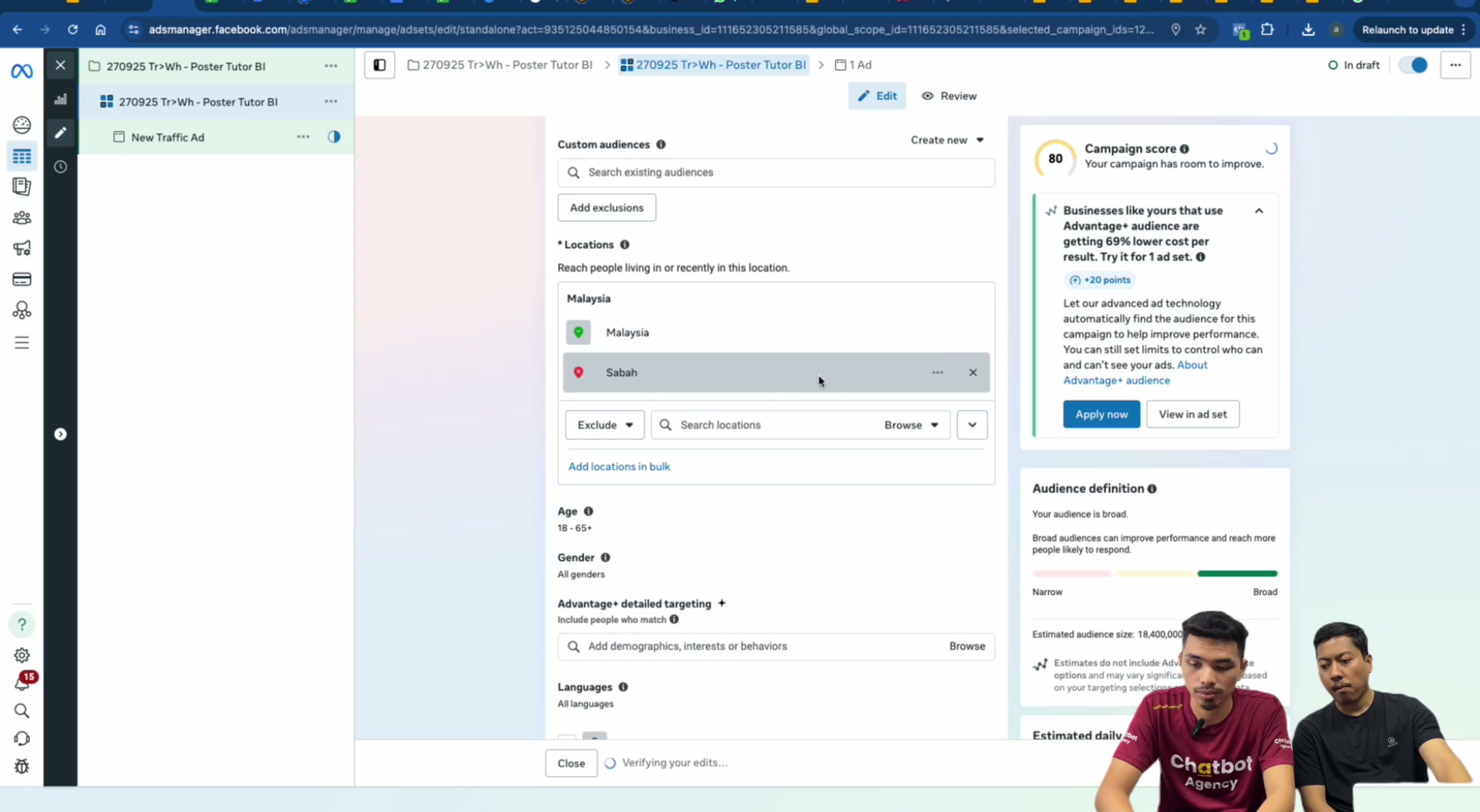Toggle the side panel layout icon
Image resolution: width=1480 pixels, height=812 pixels.
(380, 65)
